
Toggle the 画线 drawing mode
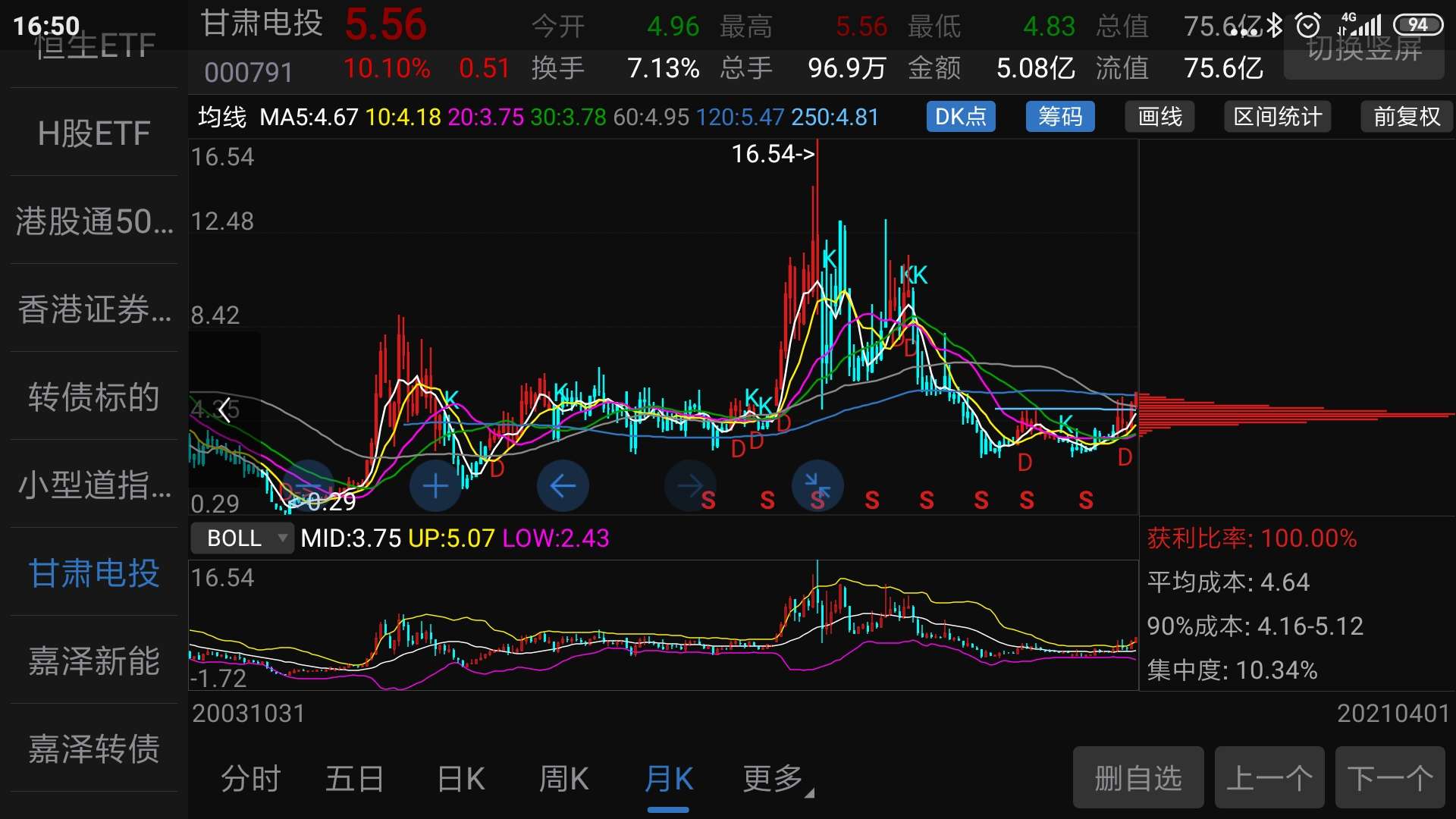tap(1159, 117)
